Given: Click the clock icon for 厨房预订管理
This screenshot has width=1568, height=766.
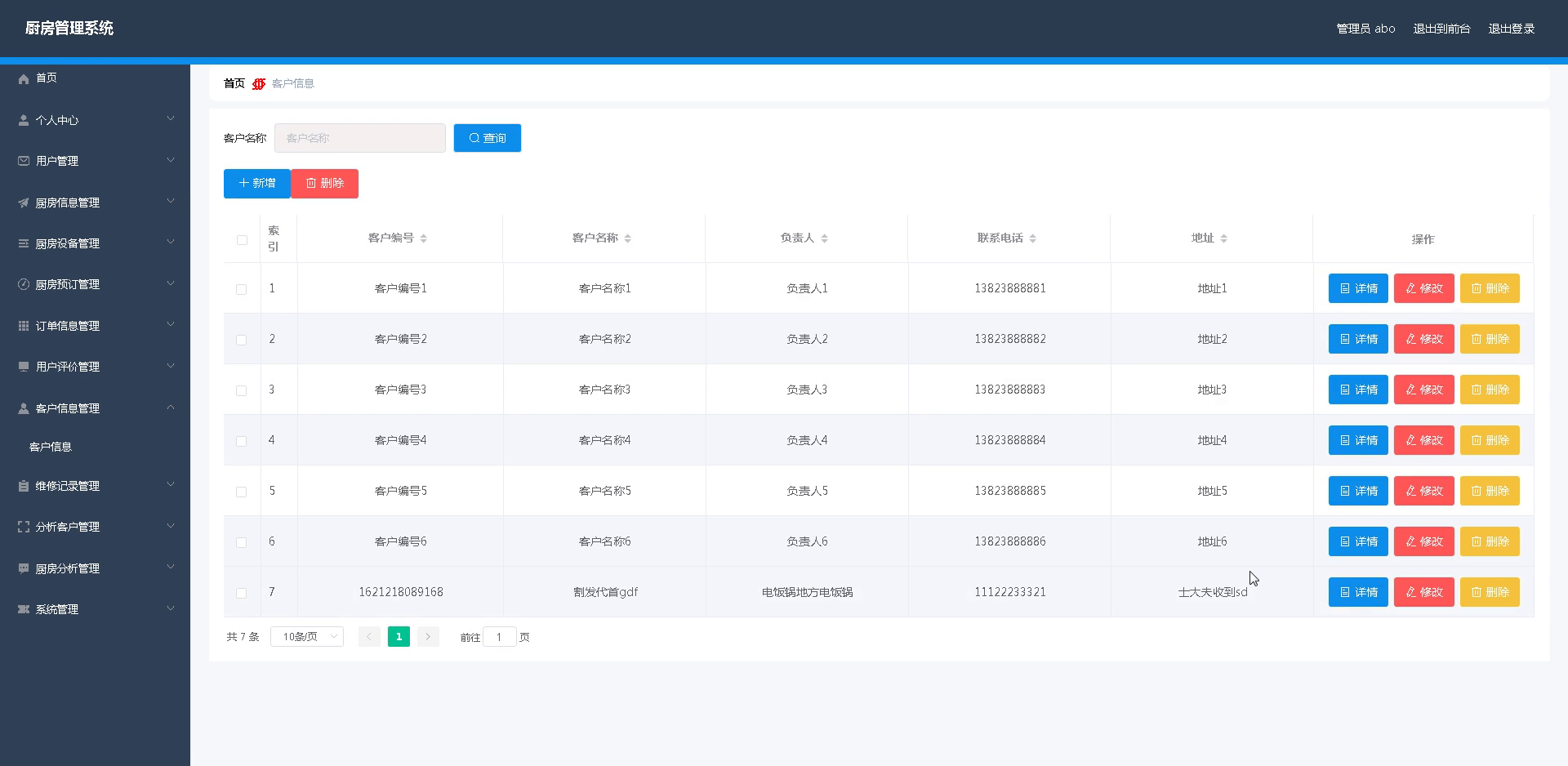Looking at the screenshot, I should [24, 284].
